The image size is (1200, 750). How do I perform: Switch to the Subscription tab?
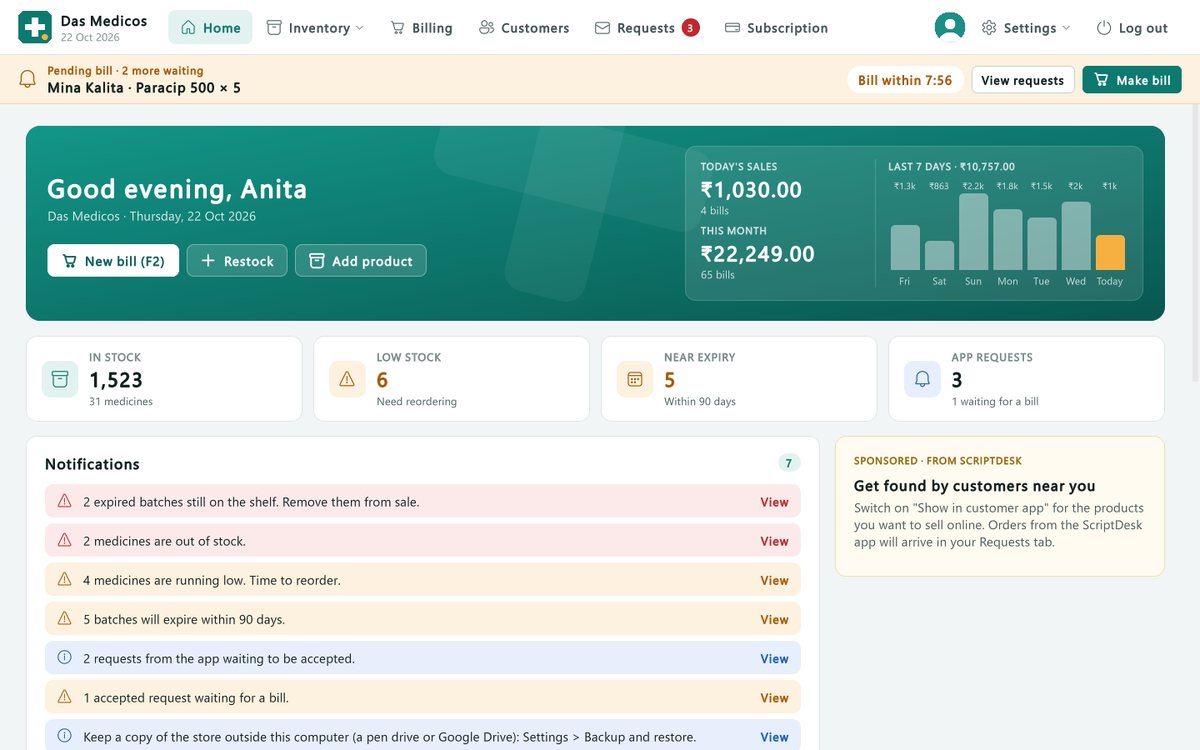tap(776, 28)
